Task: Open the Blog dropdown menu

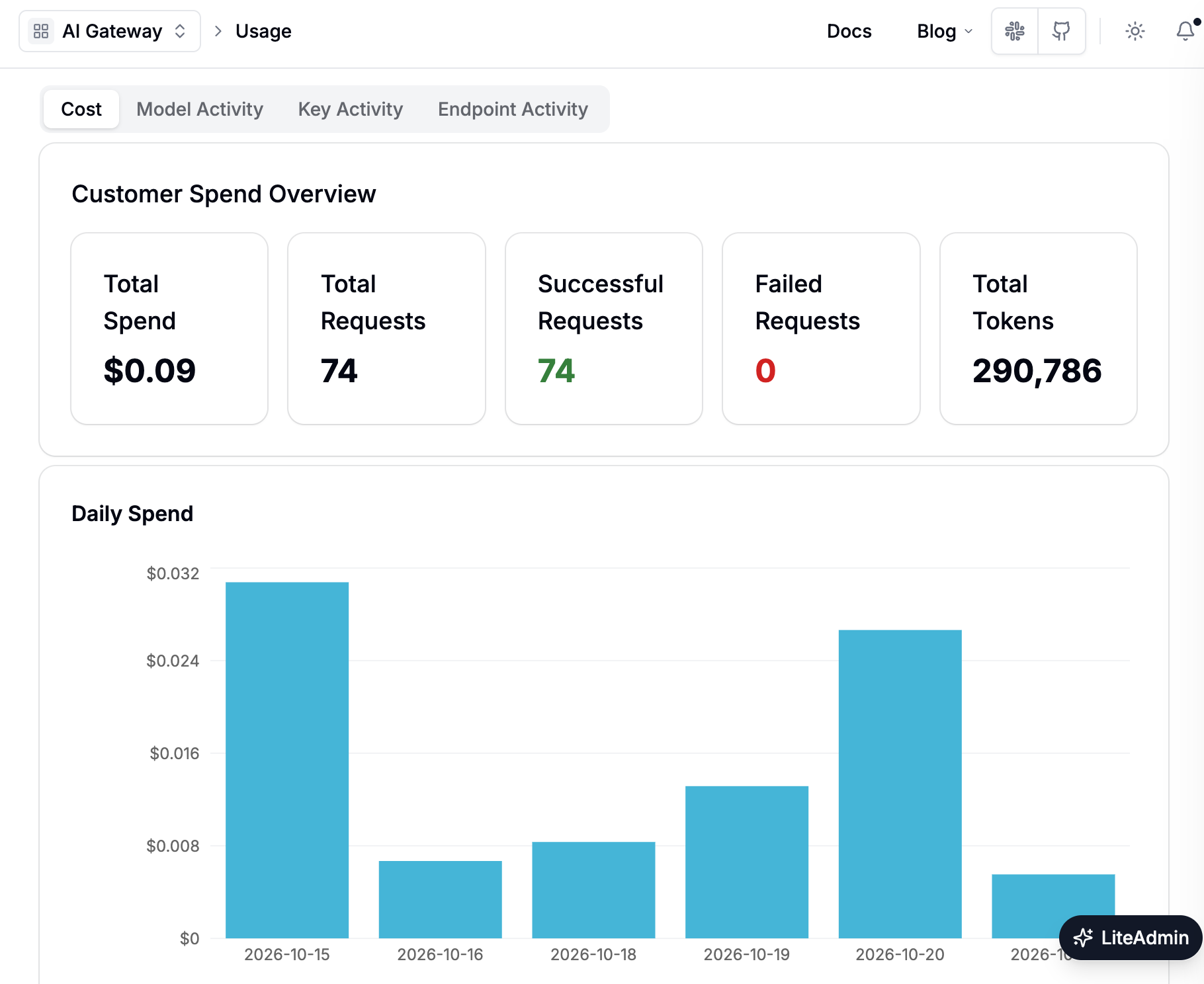Action: pyautogui.click(x=945, y=31)
